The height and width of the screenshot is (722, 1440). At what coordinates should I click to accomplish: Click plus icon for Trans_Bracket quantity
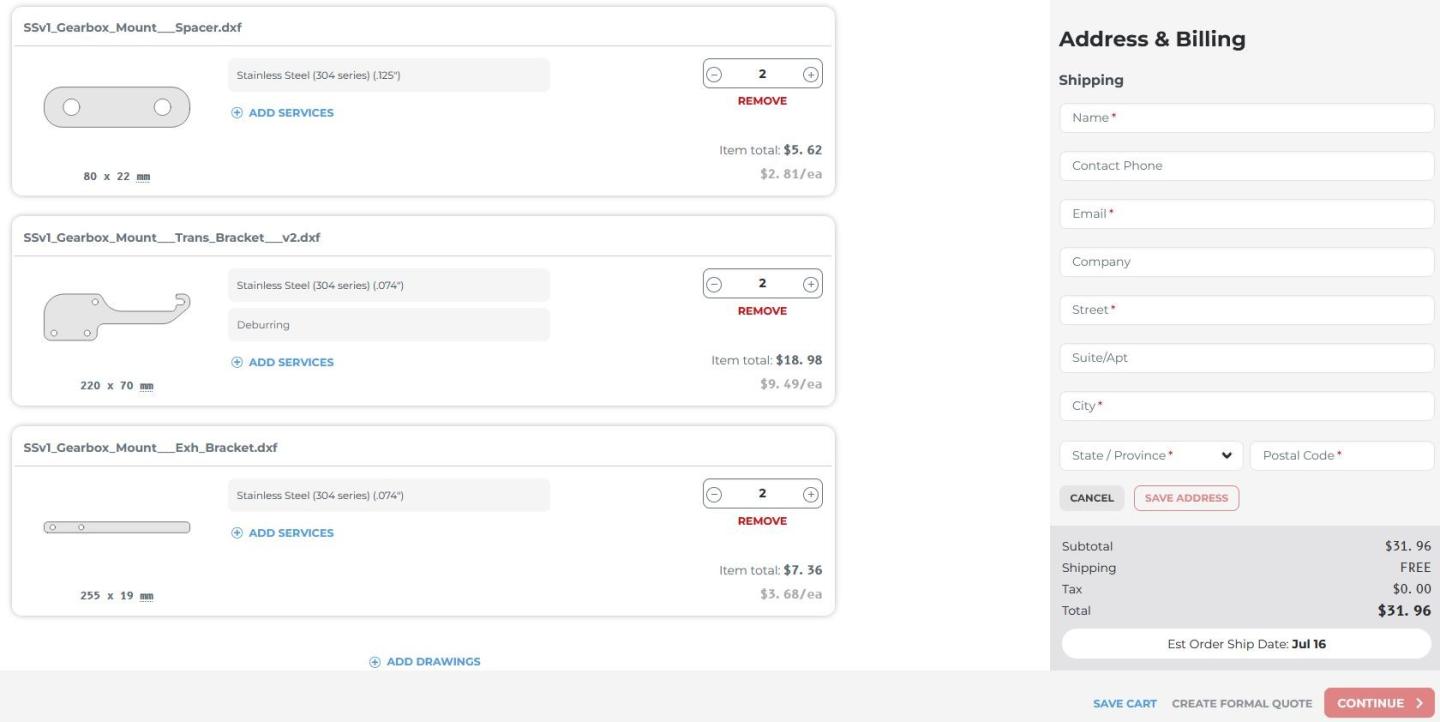tap(810, 284)
